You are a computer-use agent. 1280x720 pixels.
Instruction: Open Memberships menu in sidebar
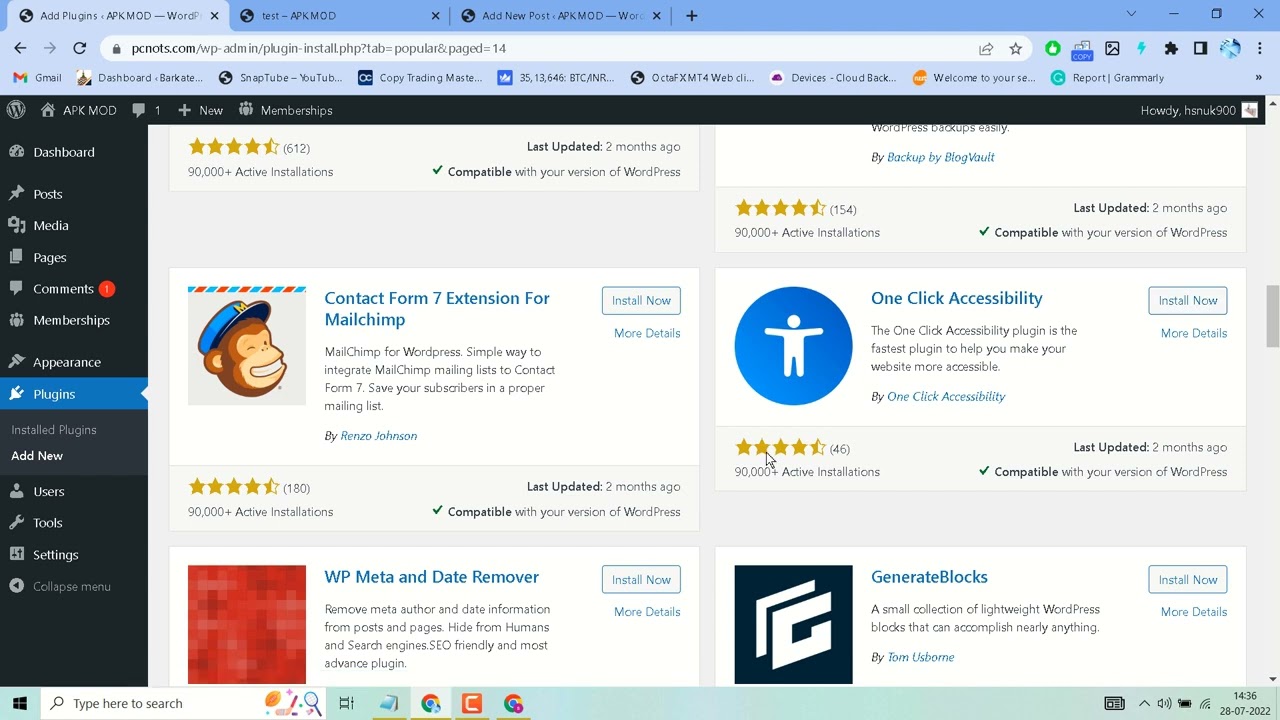click(71, 320)
